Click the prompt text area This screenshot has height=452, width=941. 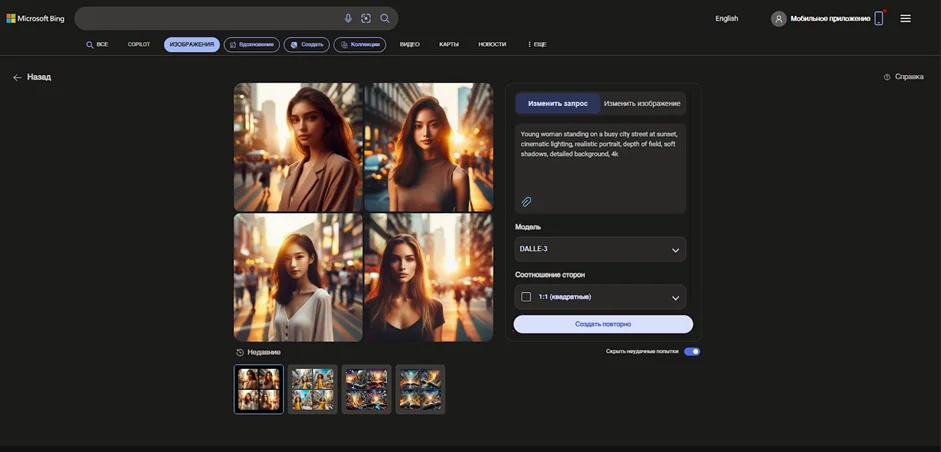click(x=600, y=169)
